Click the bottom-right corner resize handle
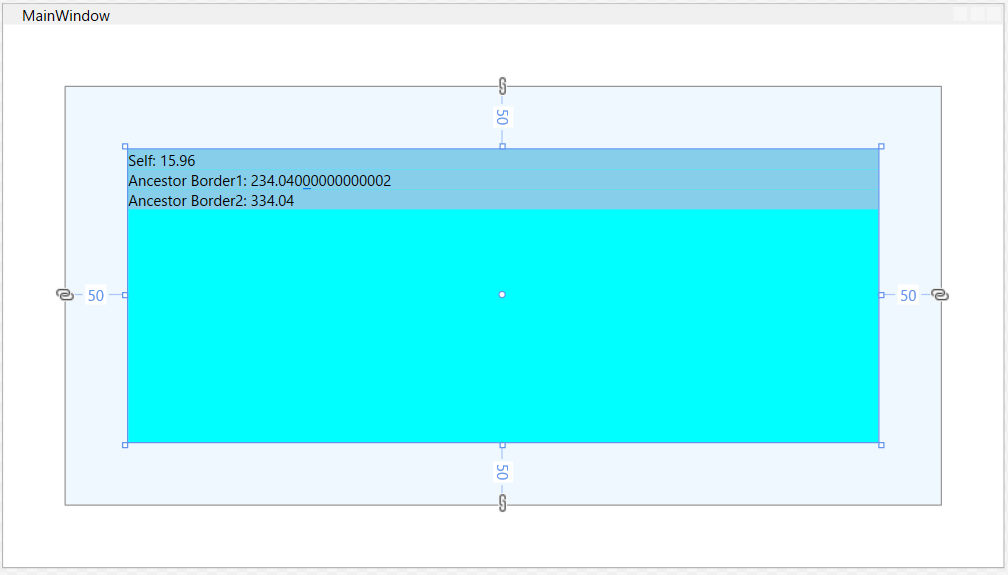Screen dimensions: 1008x575 pos(881,445)
